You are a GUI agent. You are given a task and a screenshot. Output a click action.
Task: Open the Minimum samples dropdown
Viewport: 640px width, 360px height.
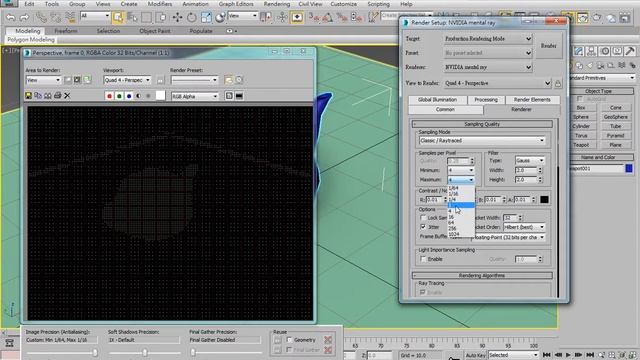click(461, 170)
